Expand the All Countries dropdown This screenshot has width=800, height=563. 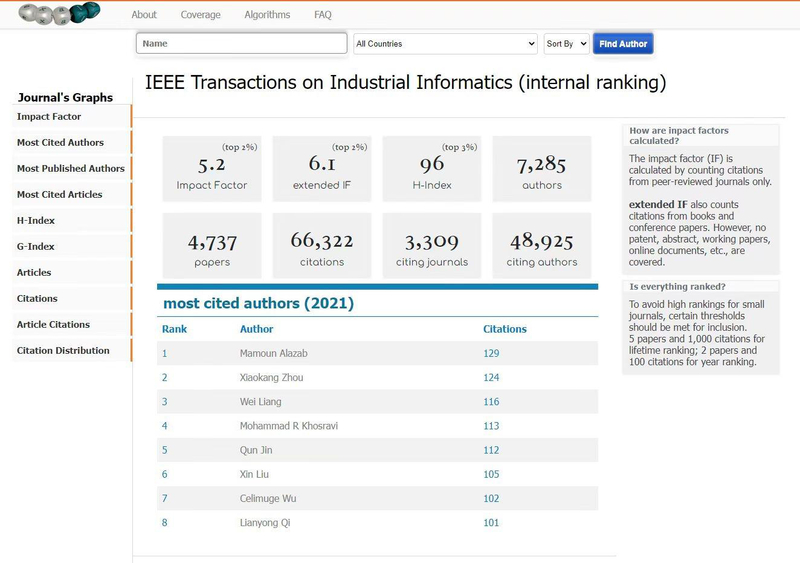pyautogui.click(x=446, y=44)
